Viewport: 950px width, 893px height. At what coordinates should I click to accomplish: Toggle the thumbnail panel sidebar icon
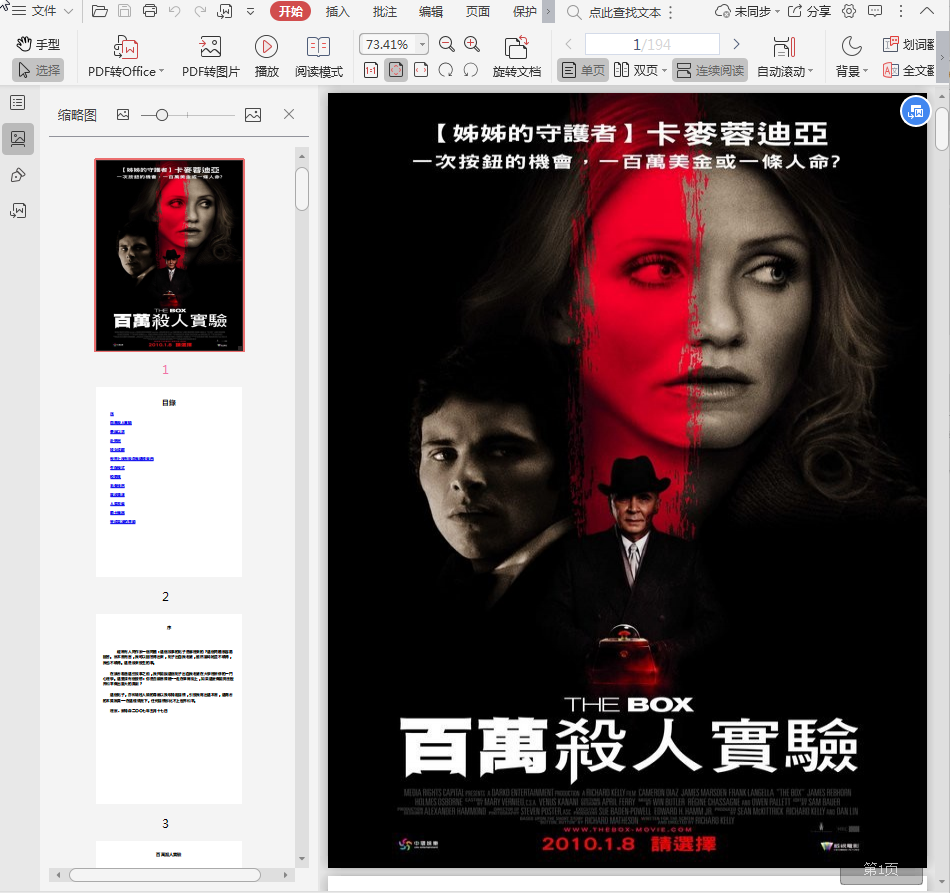tap(18, 139)
